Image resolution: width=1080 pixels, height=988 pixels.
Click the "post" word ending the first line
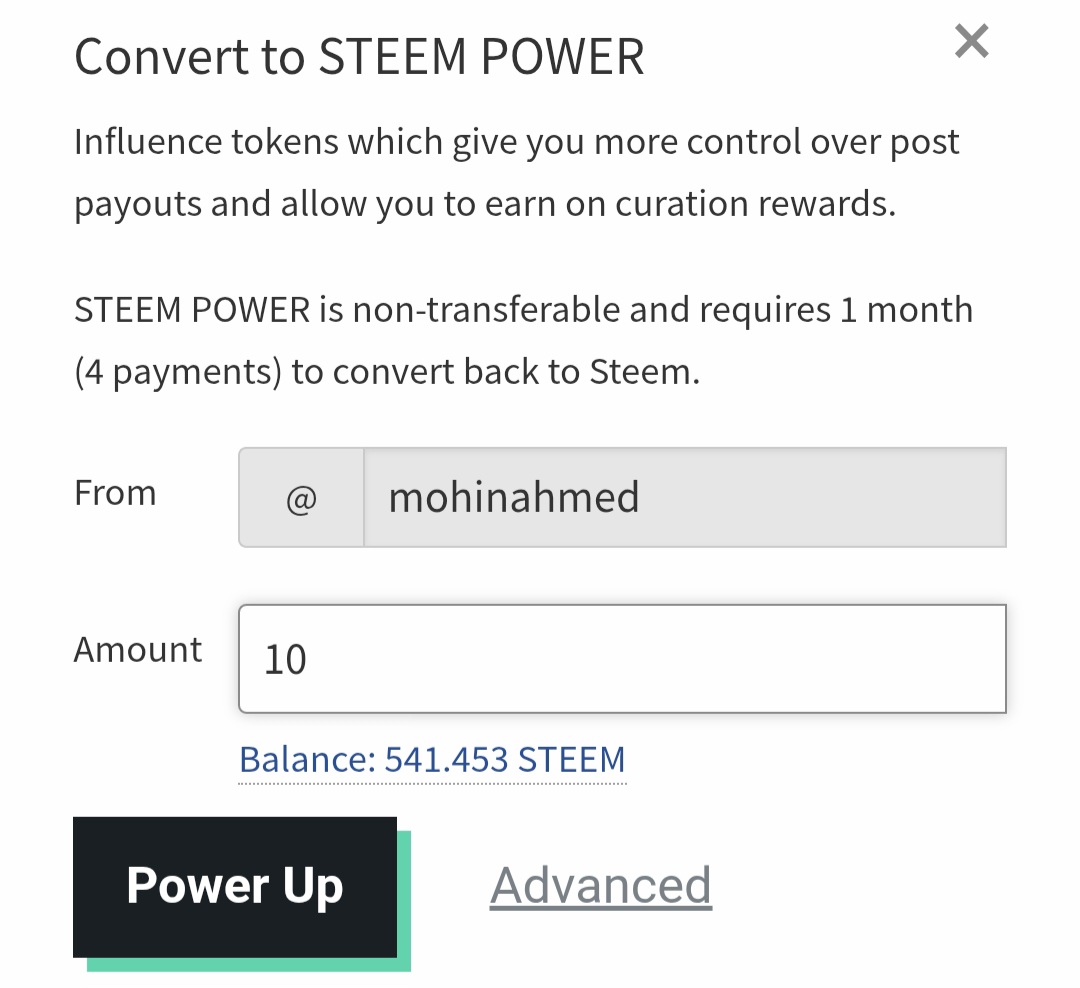925,142
